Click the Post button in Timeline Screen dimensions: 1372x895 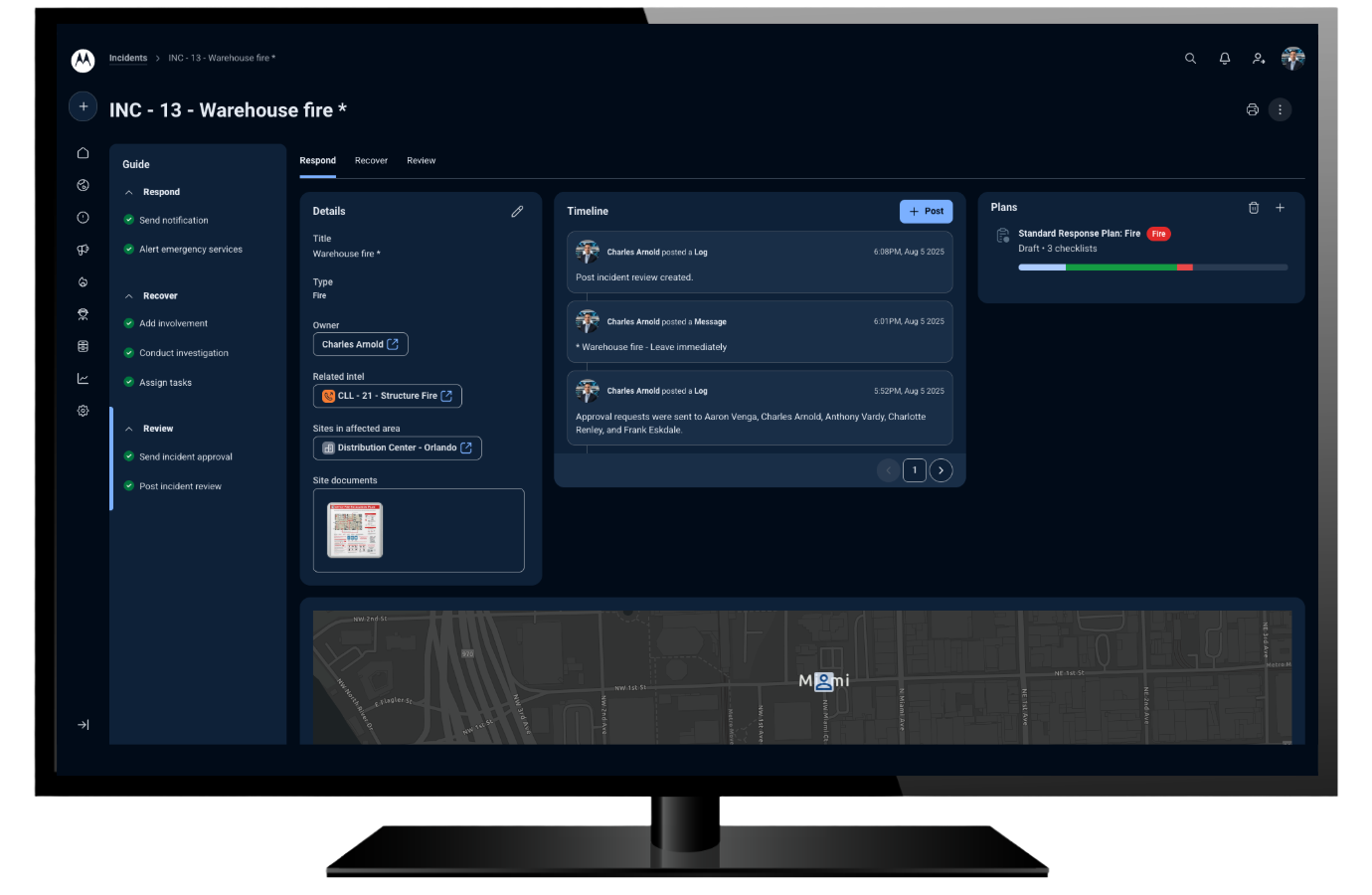926,212
